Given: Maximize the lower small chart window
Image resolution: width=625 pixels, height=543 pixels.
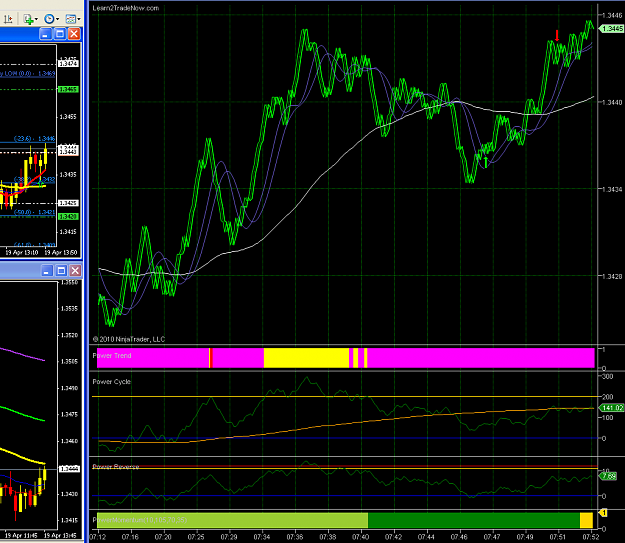Looking at the screenshot, I should [x=61, y=271].
